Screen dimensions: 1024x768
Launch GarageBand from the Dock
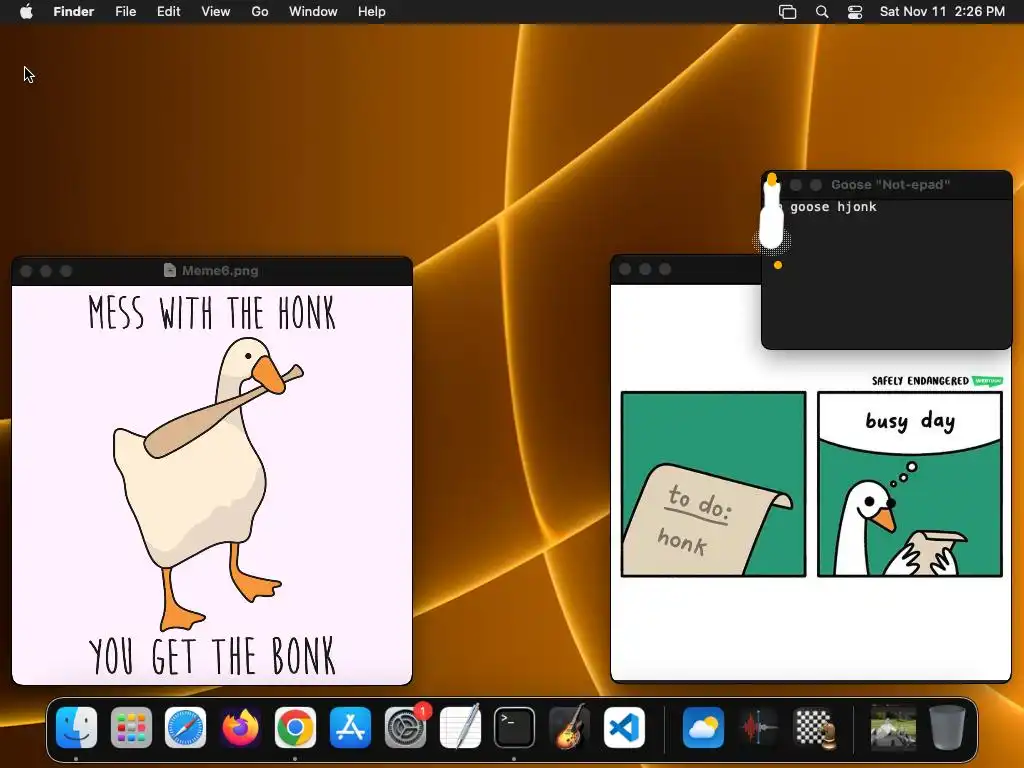click(569, 727)
